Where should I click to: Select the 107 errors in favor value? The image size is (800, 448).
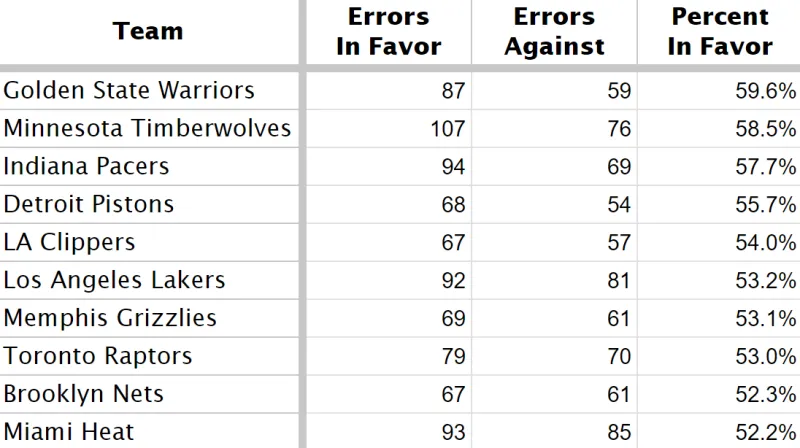click(447, 129)
